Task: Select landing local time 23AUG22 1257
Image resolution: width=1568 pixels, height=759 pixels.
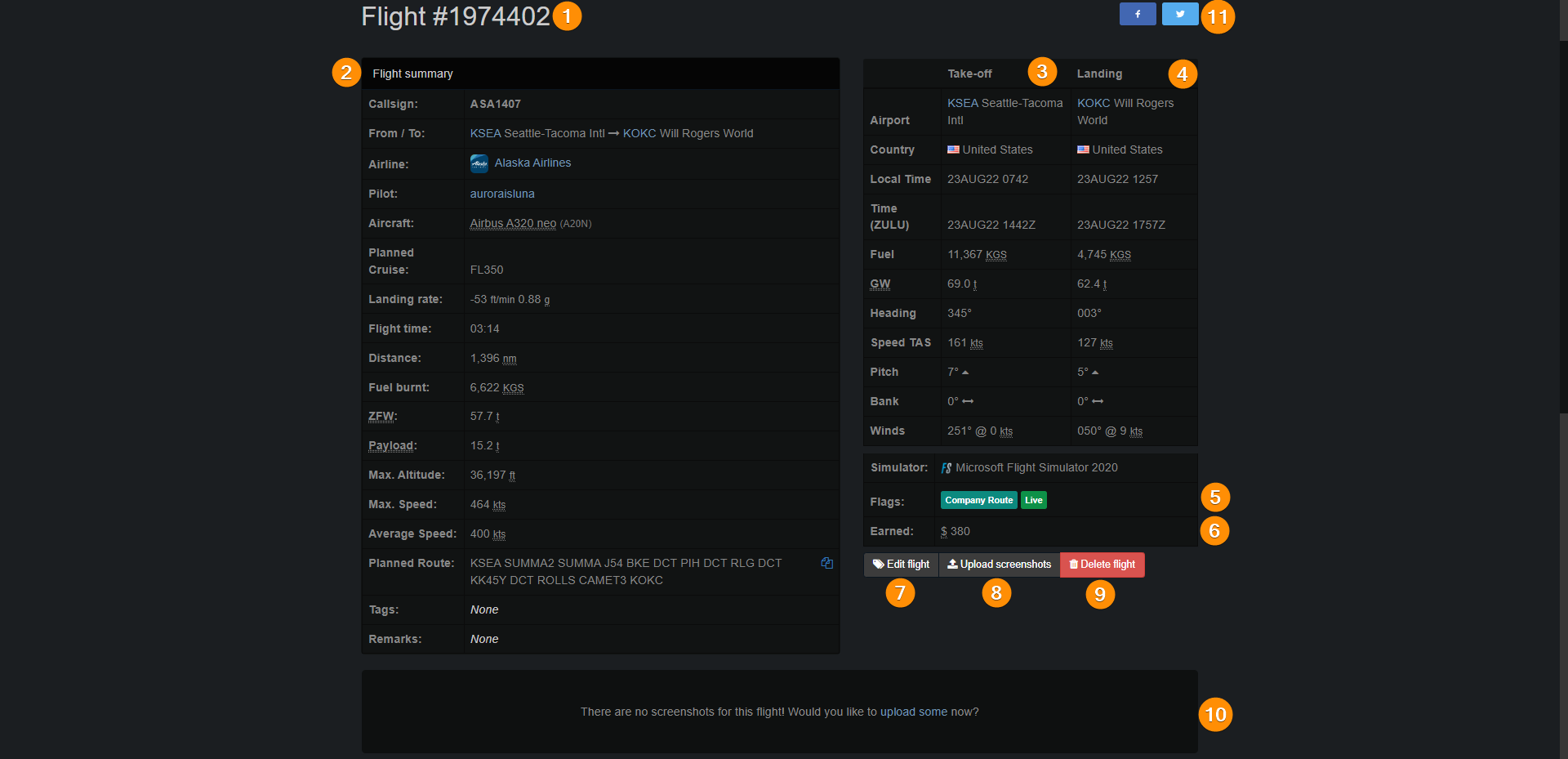Action: coord(1117,179)
